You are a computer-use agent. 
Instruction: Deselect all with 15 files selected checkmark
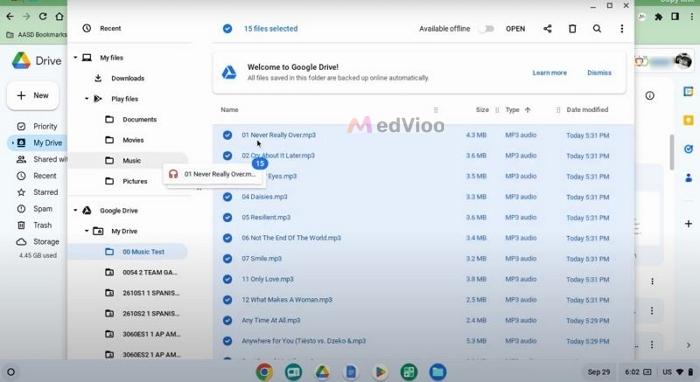(x=227, y=29)
